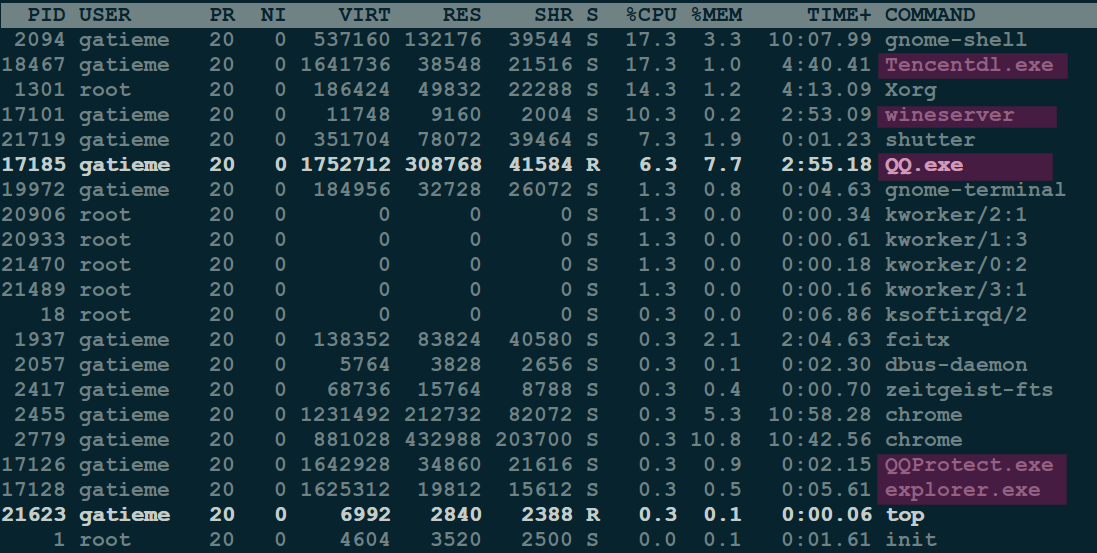Click PID 17101 in the process list
This screenshot has width=1097, height=553.
tap(34, 115)
